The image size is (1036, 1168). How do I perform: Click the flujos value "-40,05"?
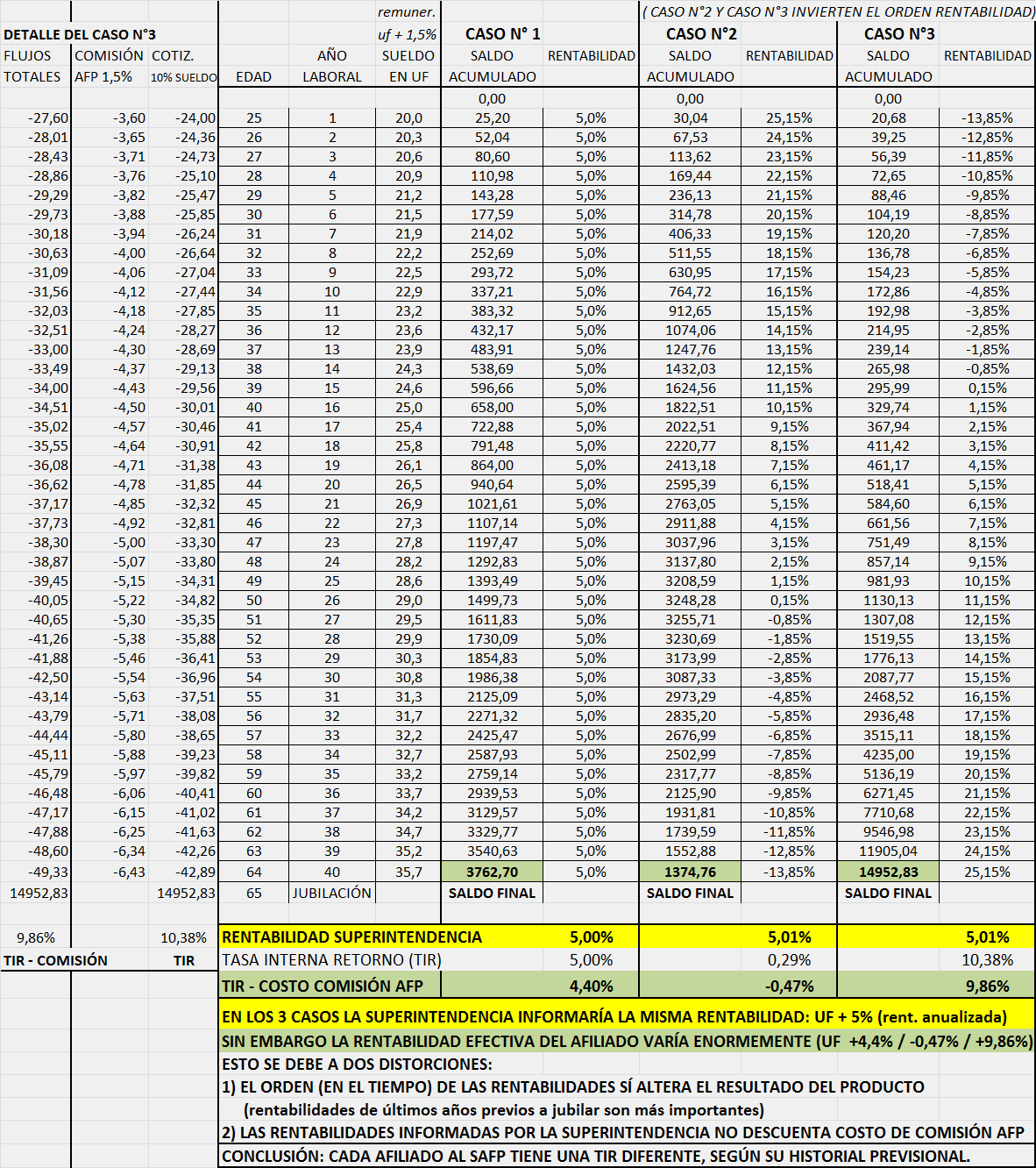(x=48, y=600)
